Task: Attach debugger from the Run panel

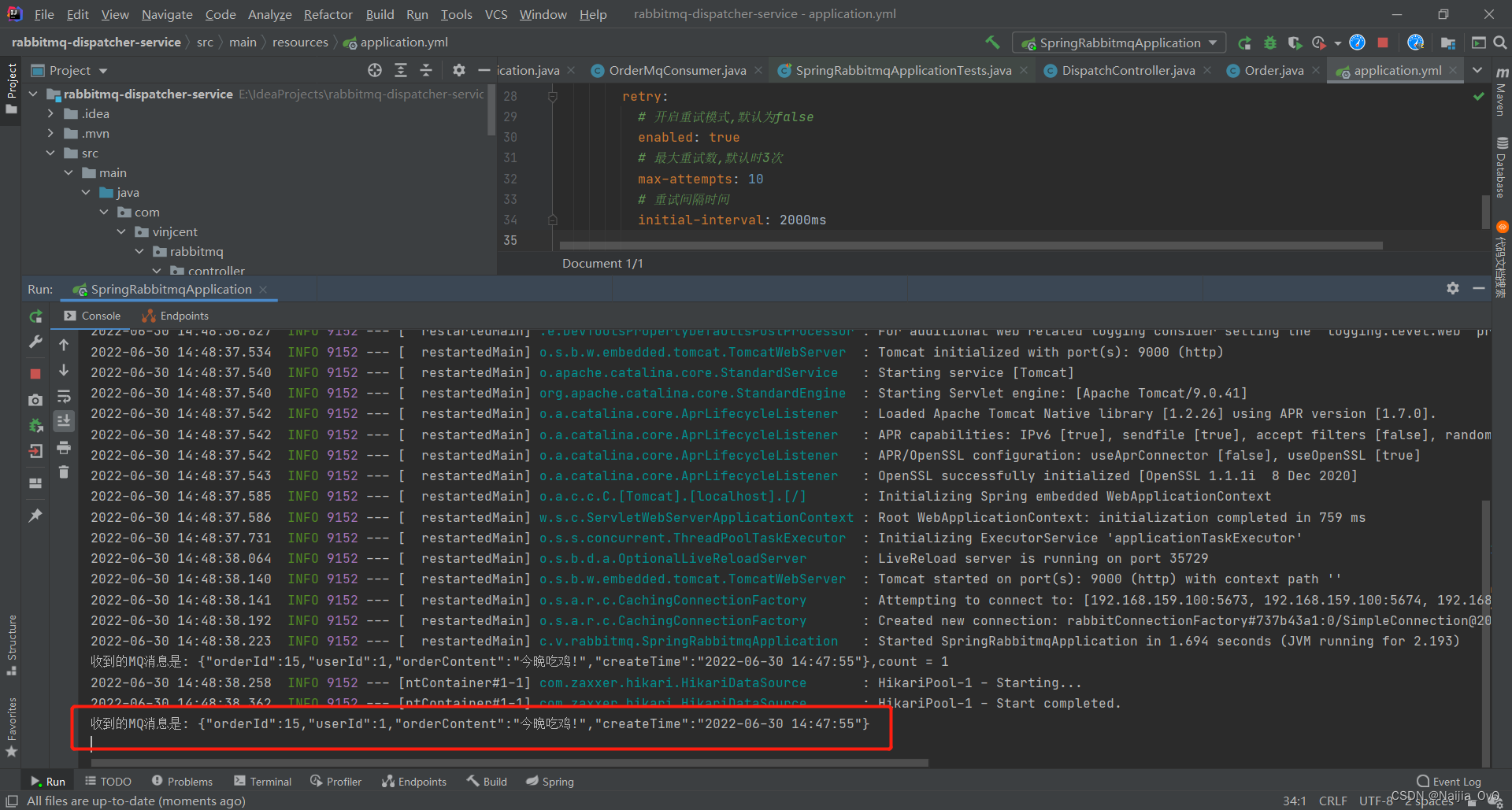Action: tap(35, 426)
